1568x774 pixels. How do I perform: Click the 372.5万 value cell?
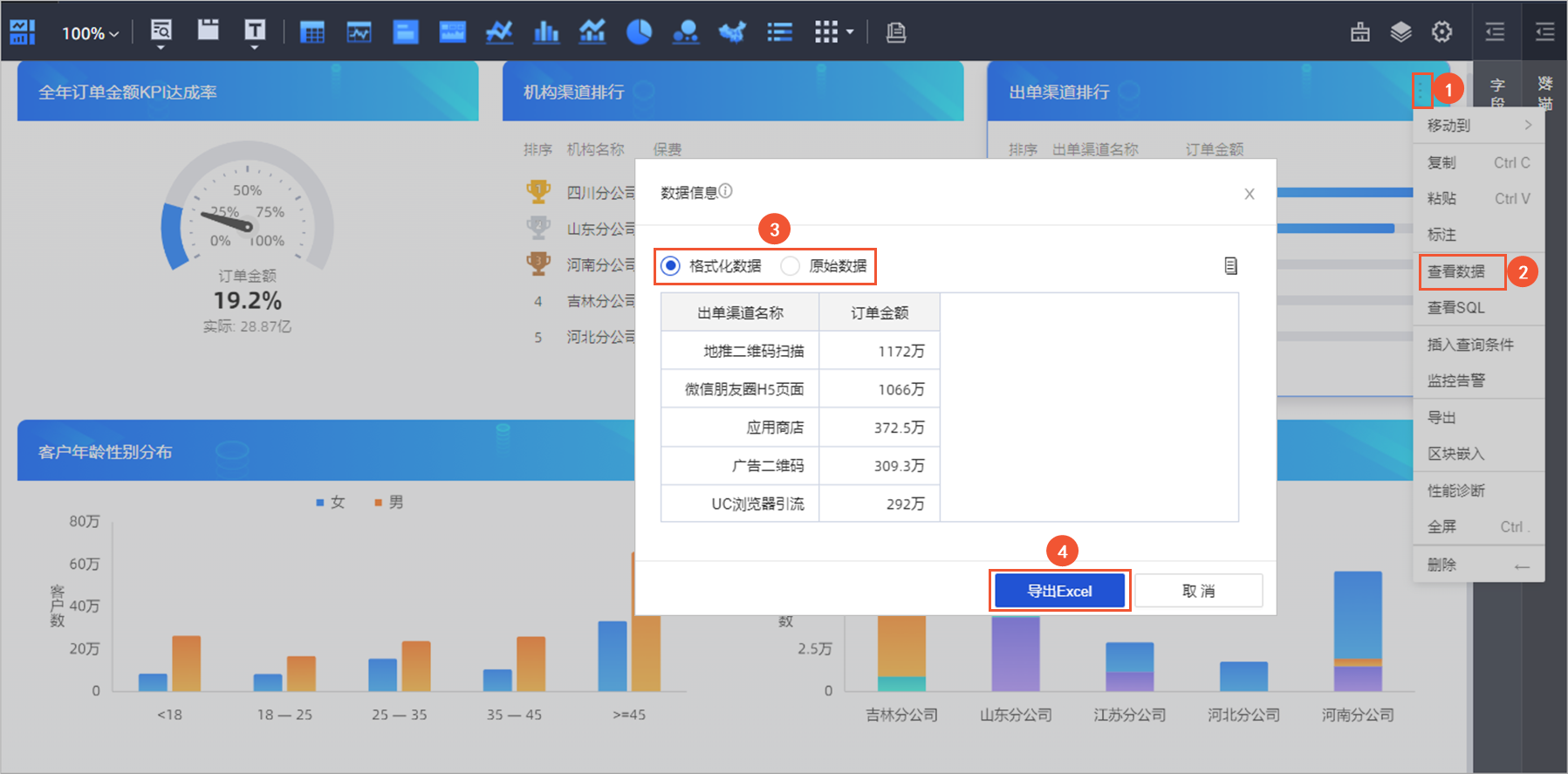[x=880, y=428]
